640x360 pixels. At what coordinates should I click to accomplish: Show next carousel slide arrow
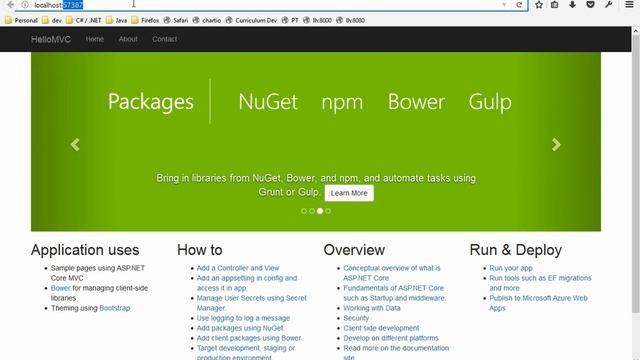coord(556,144)
